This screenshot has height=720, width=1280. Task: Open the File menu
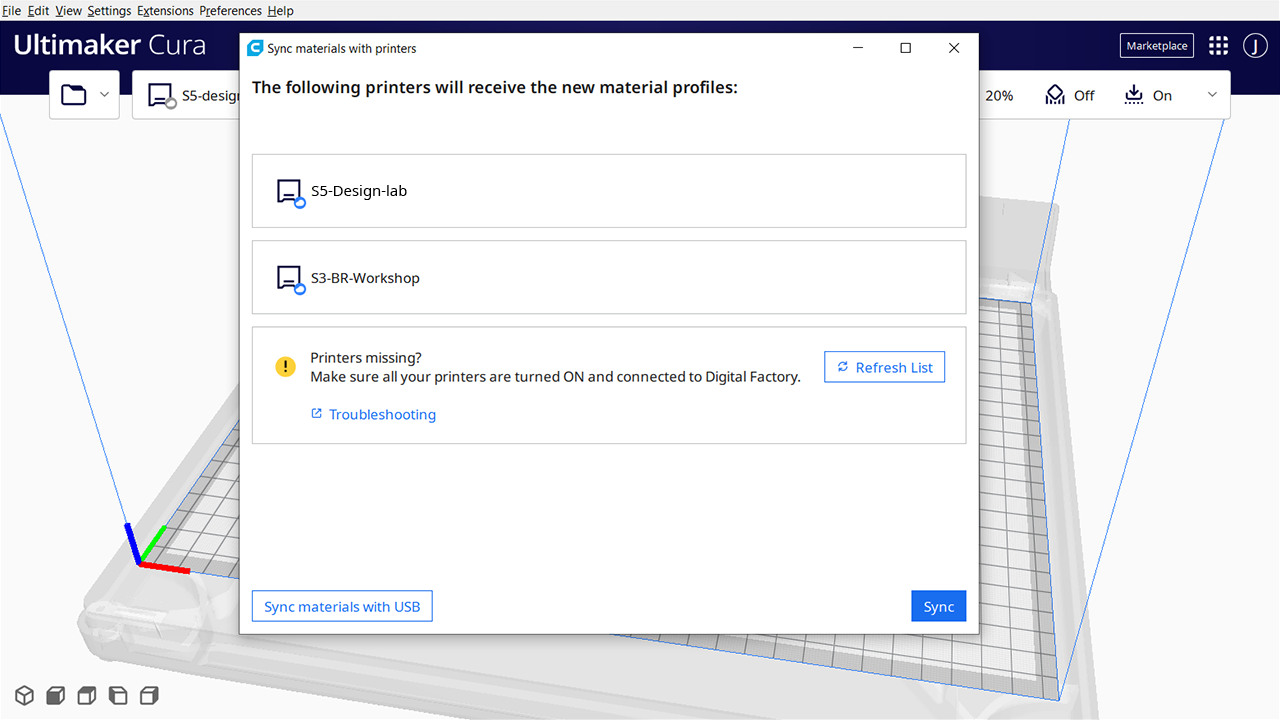[x=12, y=11]
